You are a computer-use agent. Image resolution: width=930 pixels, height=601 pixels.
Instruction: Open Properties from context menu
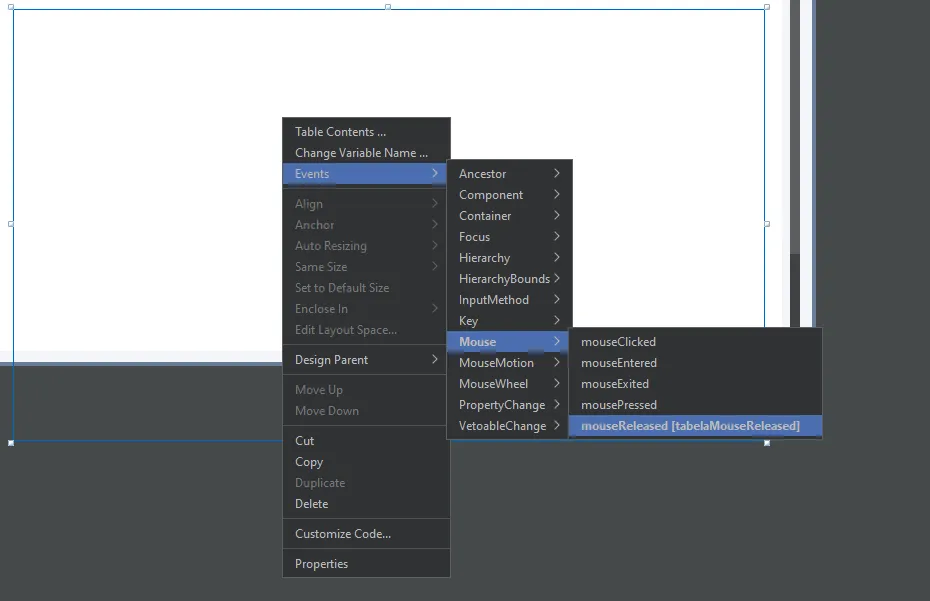[366, 564]
